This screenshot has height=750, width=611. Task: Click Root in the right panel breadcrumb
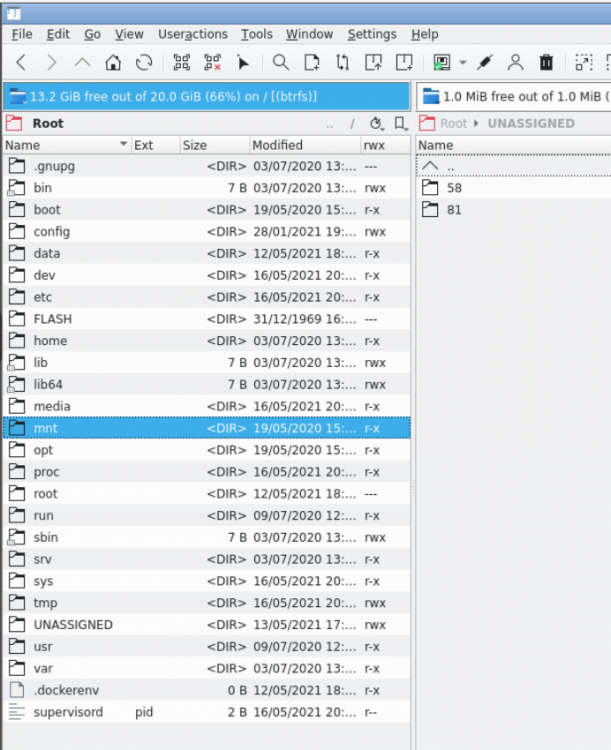point(453,123)
